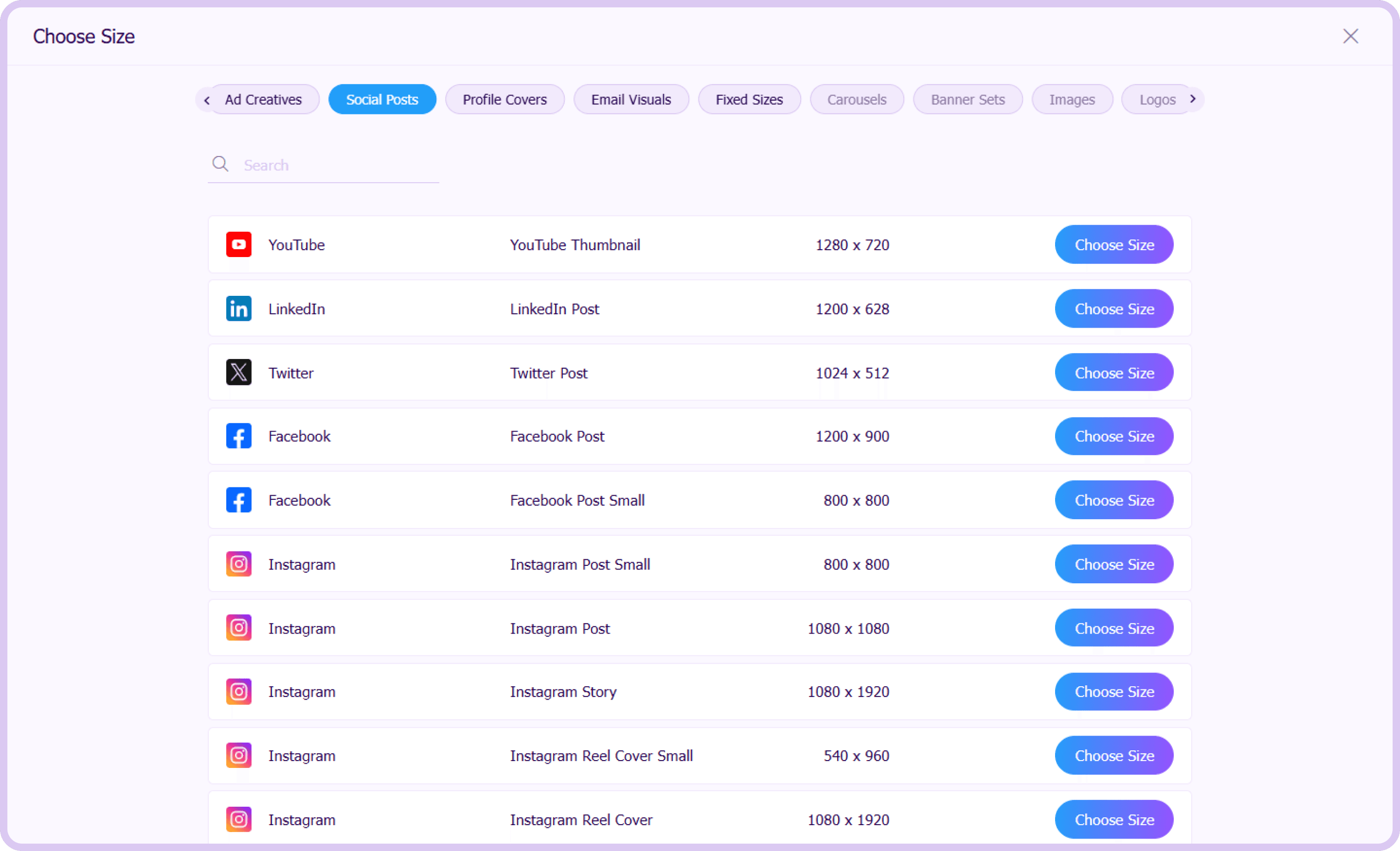Choose Size for Twitter Post
1400x851 pixels.
(1114, 372)
